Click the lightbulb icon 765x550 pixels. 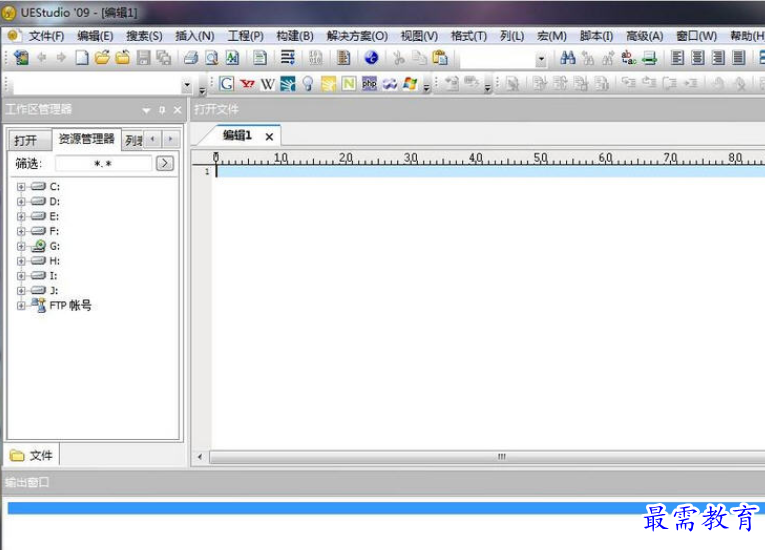[x=308, y=84]
